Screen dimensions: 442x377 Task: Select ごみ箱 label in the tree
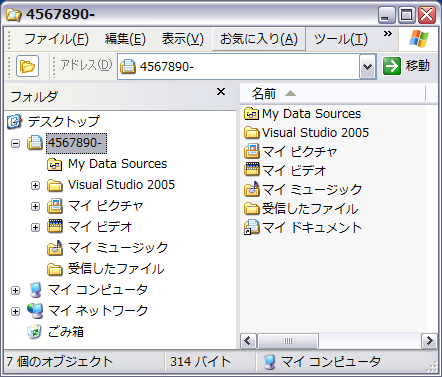coord(66,332)
